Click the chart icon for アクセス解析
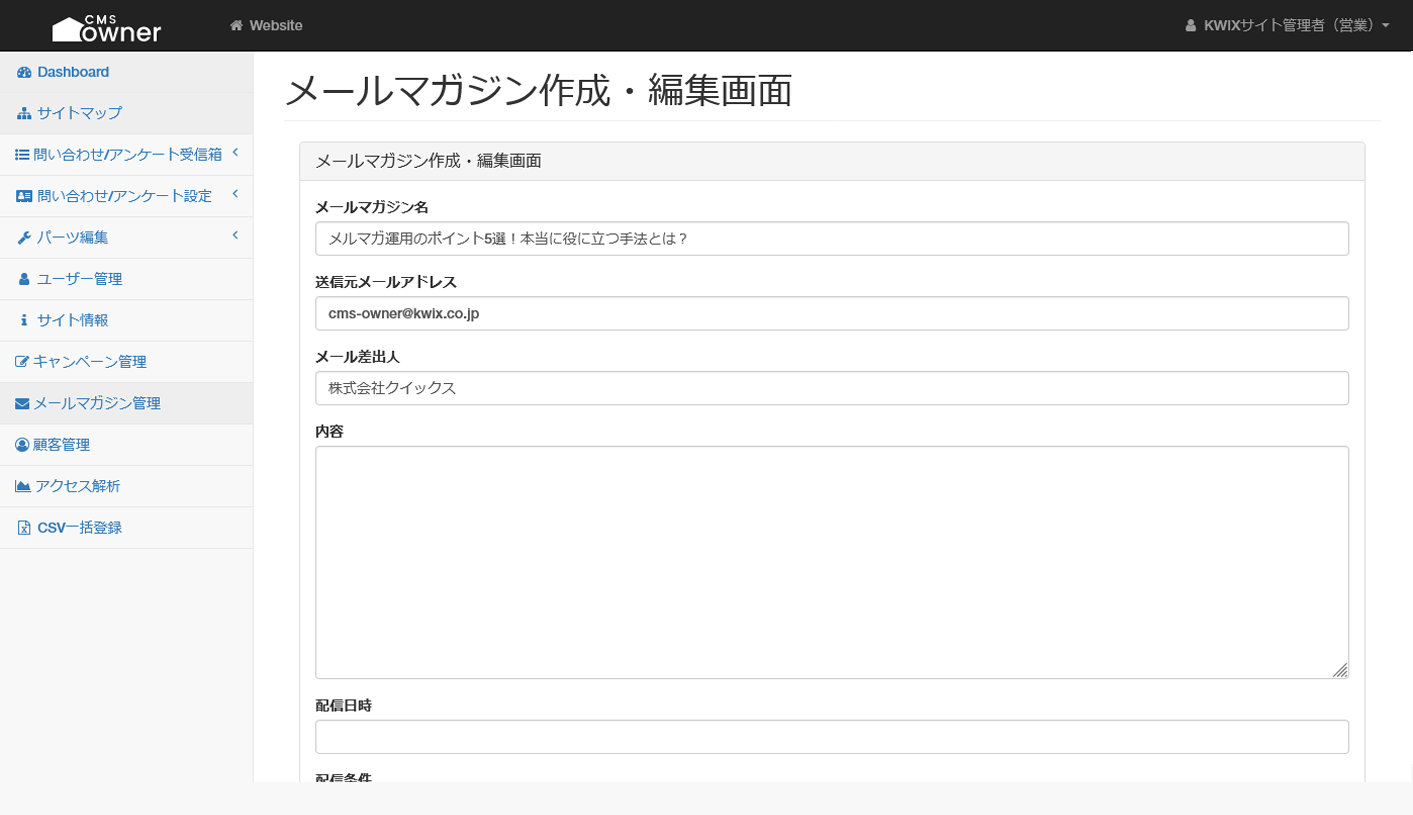This screenshot has width=1413, height=815. 23,486
